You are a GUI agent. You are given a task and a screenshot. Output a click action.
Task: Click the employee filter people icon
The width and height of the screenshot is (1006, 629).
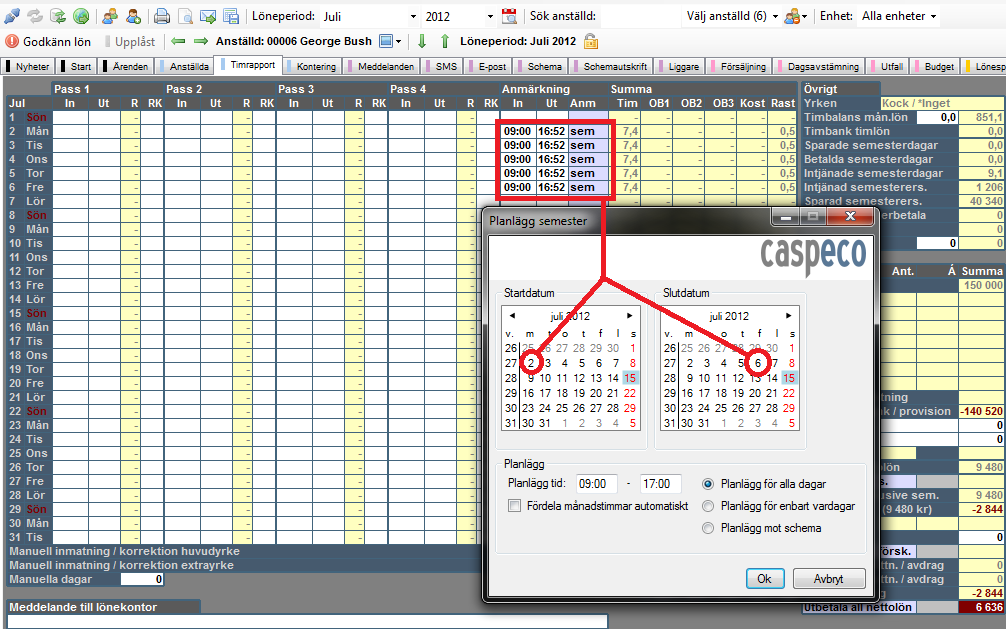point(792,16)
